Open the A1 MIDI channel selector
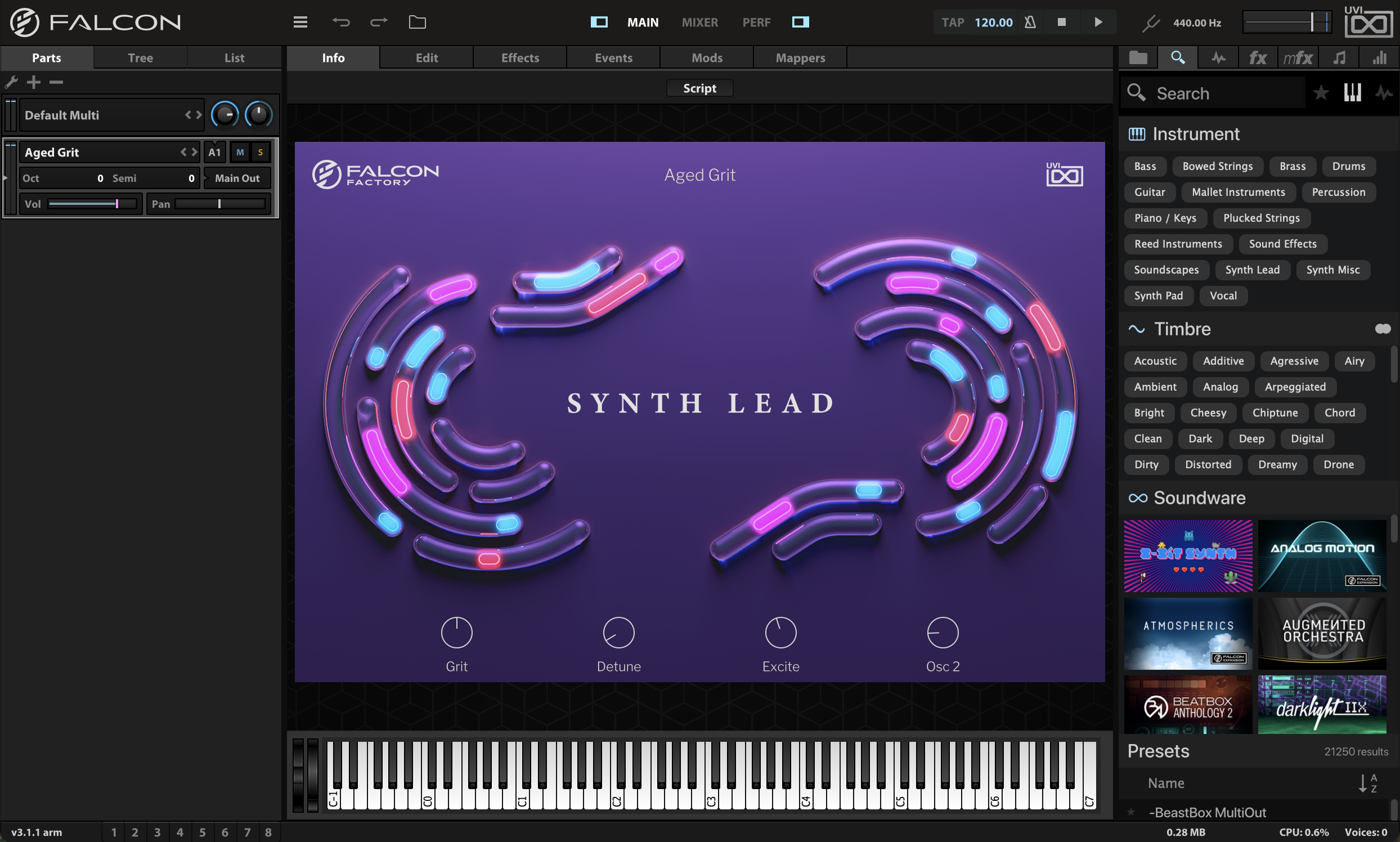The width and height of the screenshot is (1400, 842). [214, 152]
